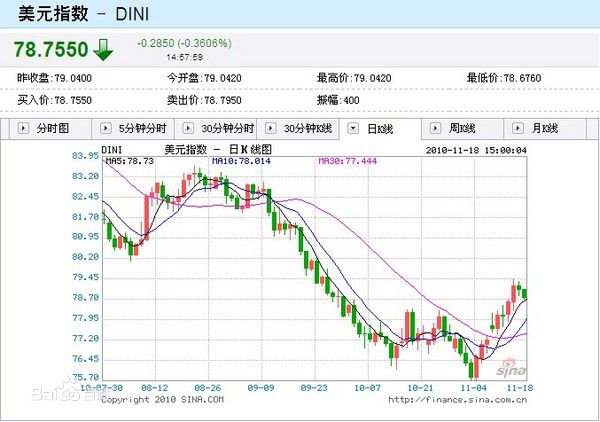This screenshot has width=600, height=422.
Task: Click the http://finance.sina.com.cn link text
Action: point(458,400)
